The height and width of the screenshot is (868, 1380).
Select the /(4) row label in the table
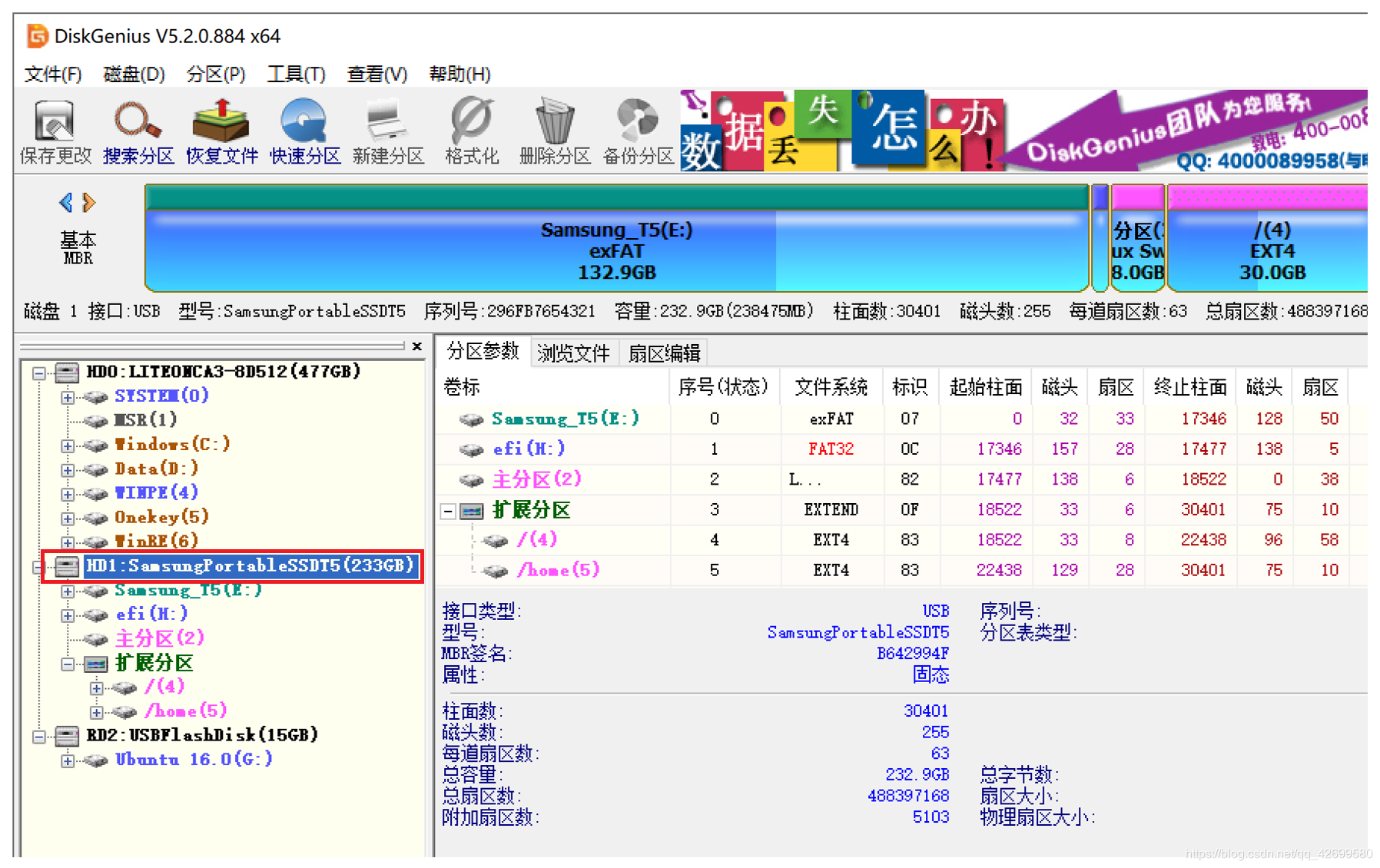[537, 540]
